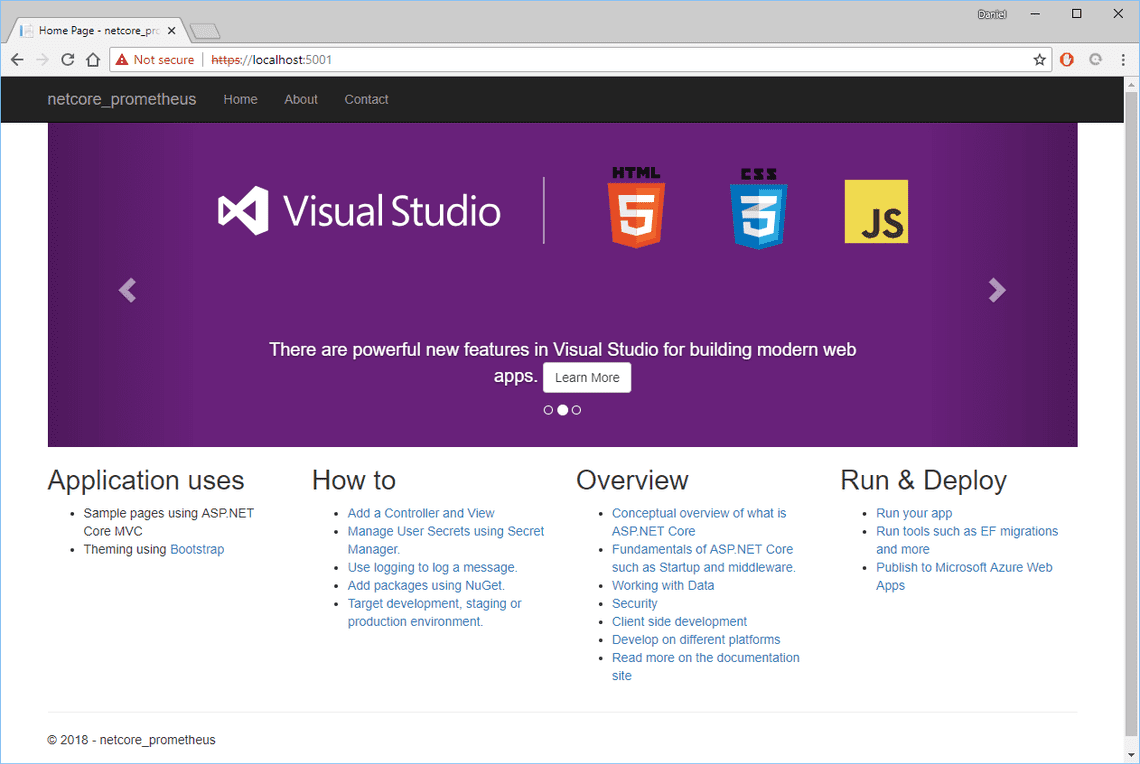Click the Not secure warning toggle
Viewport: 1140px width, 764px height.
coord(154,59)
